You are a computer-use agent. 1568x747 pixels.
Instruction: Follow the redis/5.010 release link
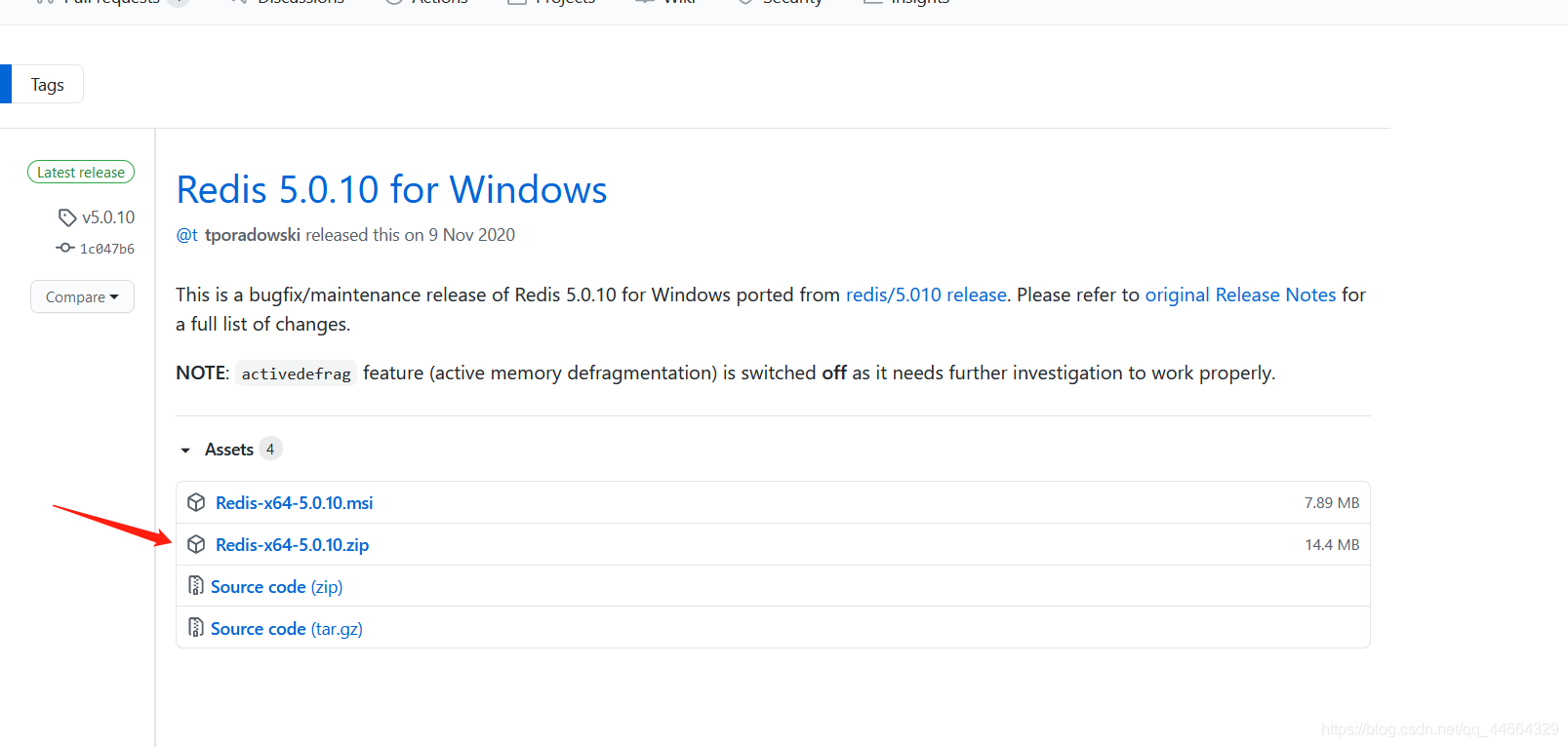[x=926, y=295]
